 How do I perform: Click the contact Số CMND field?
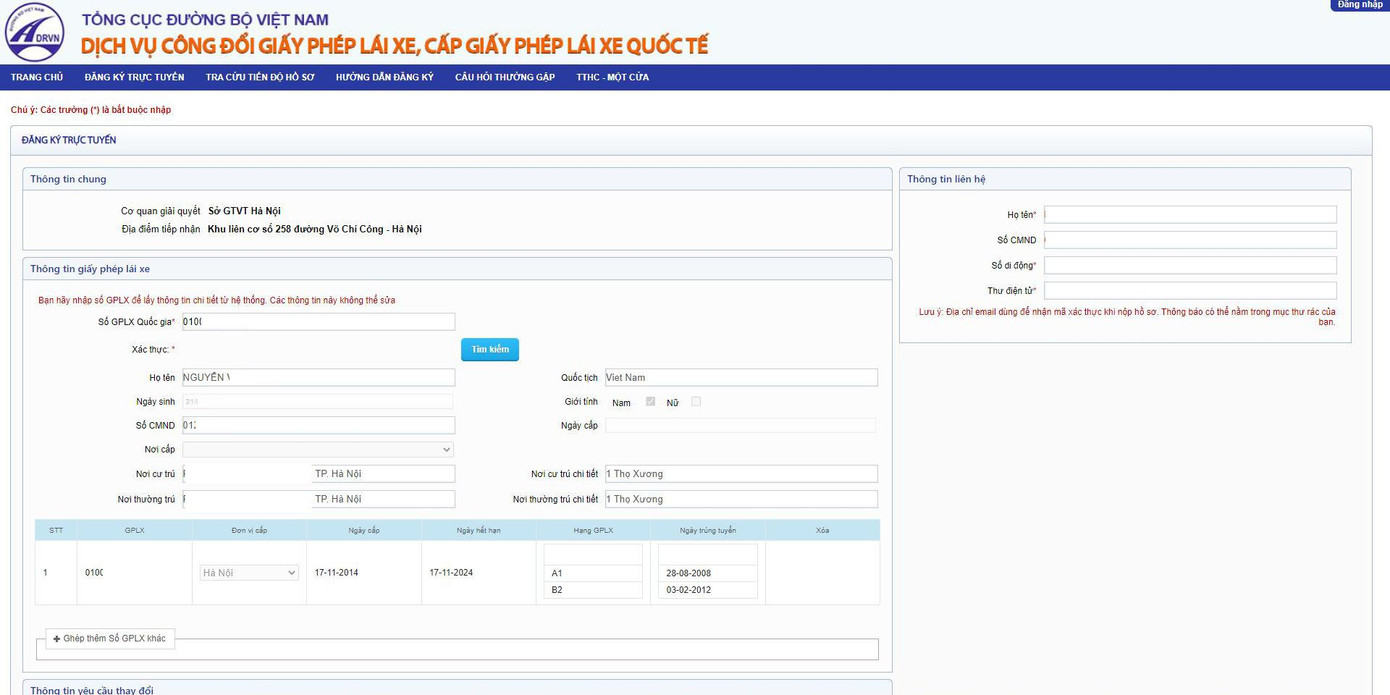(x=1190, y=240)
